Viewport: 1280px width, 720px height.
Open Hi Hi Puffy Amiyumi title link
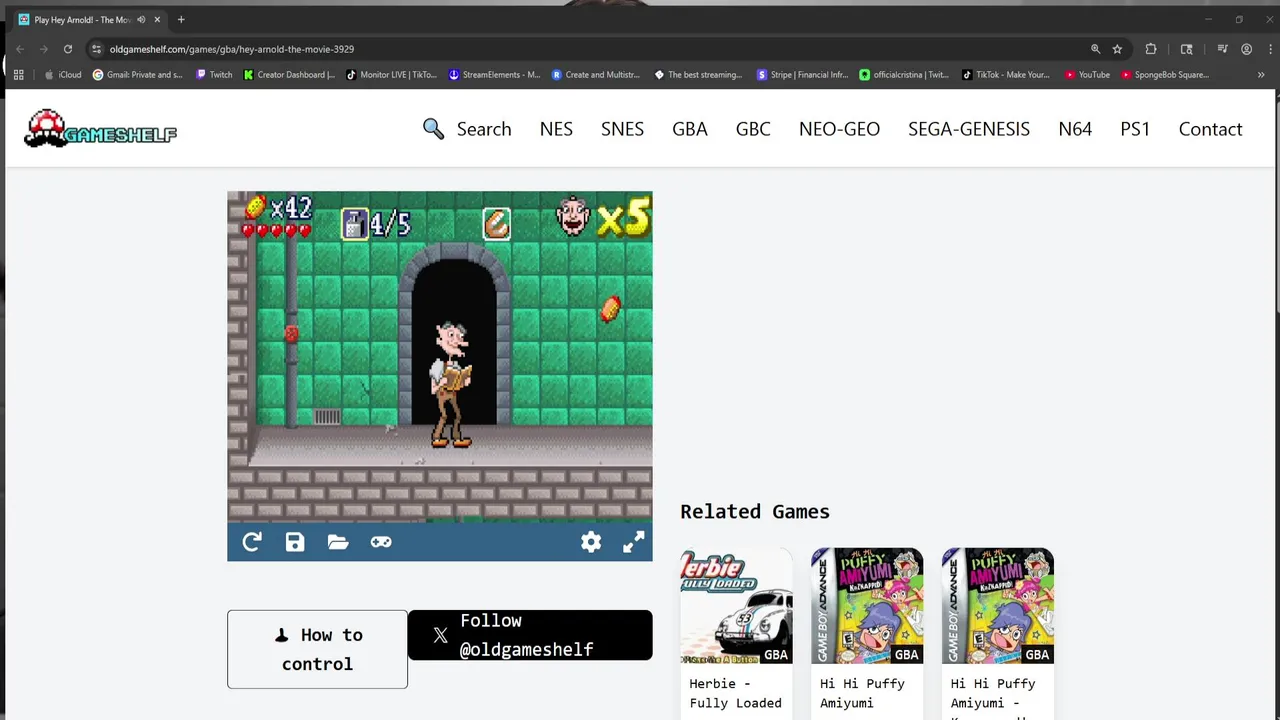[862, 693]
